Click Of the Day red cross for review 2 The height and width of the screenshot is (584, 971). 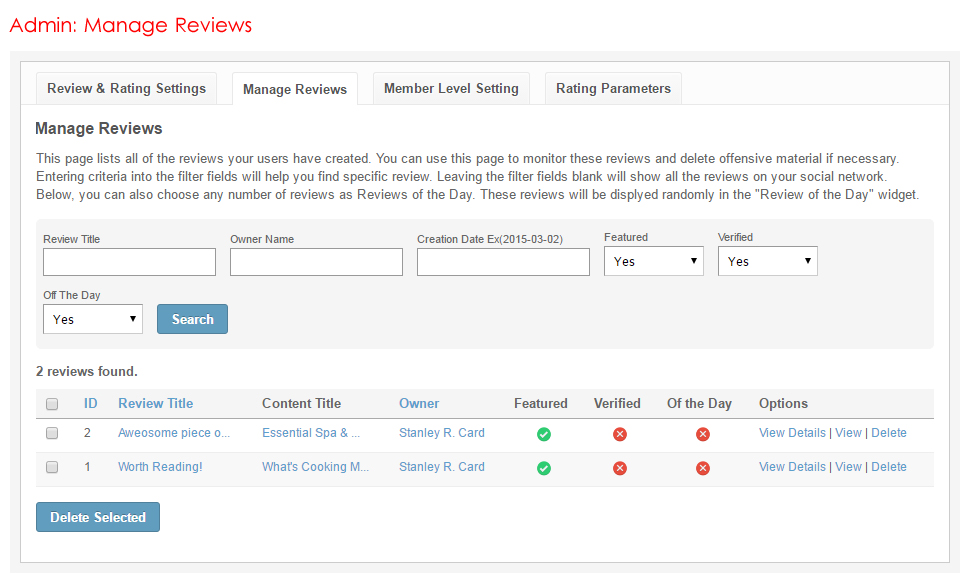[x=702, y=434]
